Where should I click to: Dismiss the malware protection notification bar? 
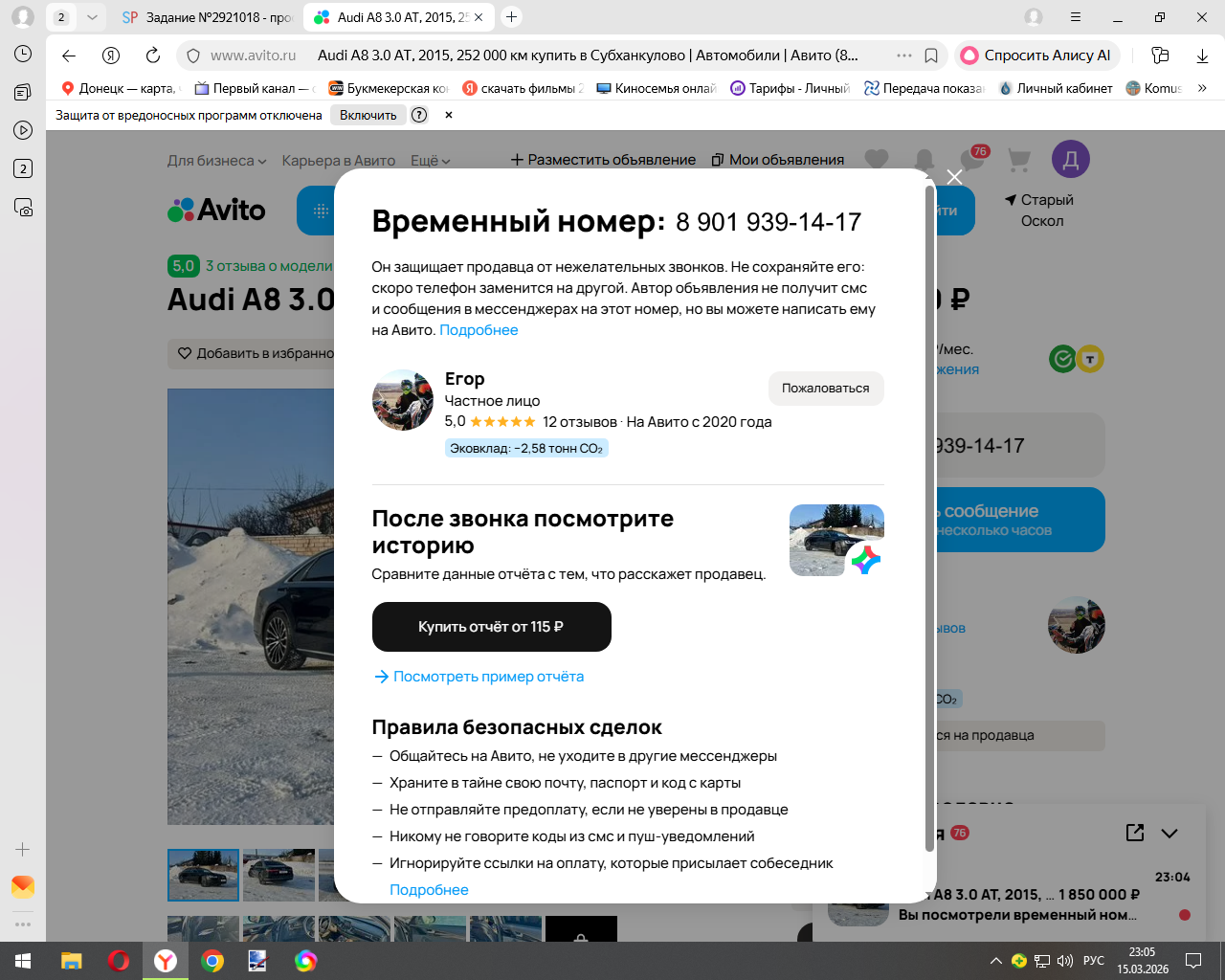point(449,115)
